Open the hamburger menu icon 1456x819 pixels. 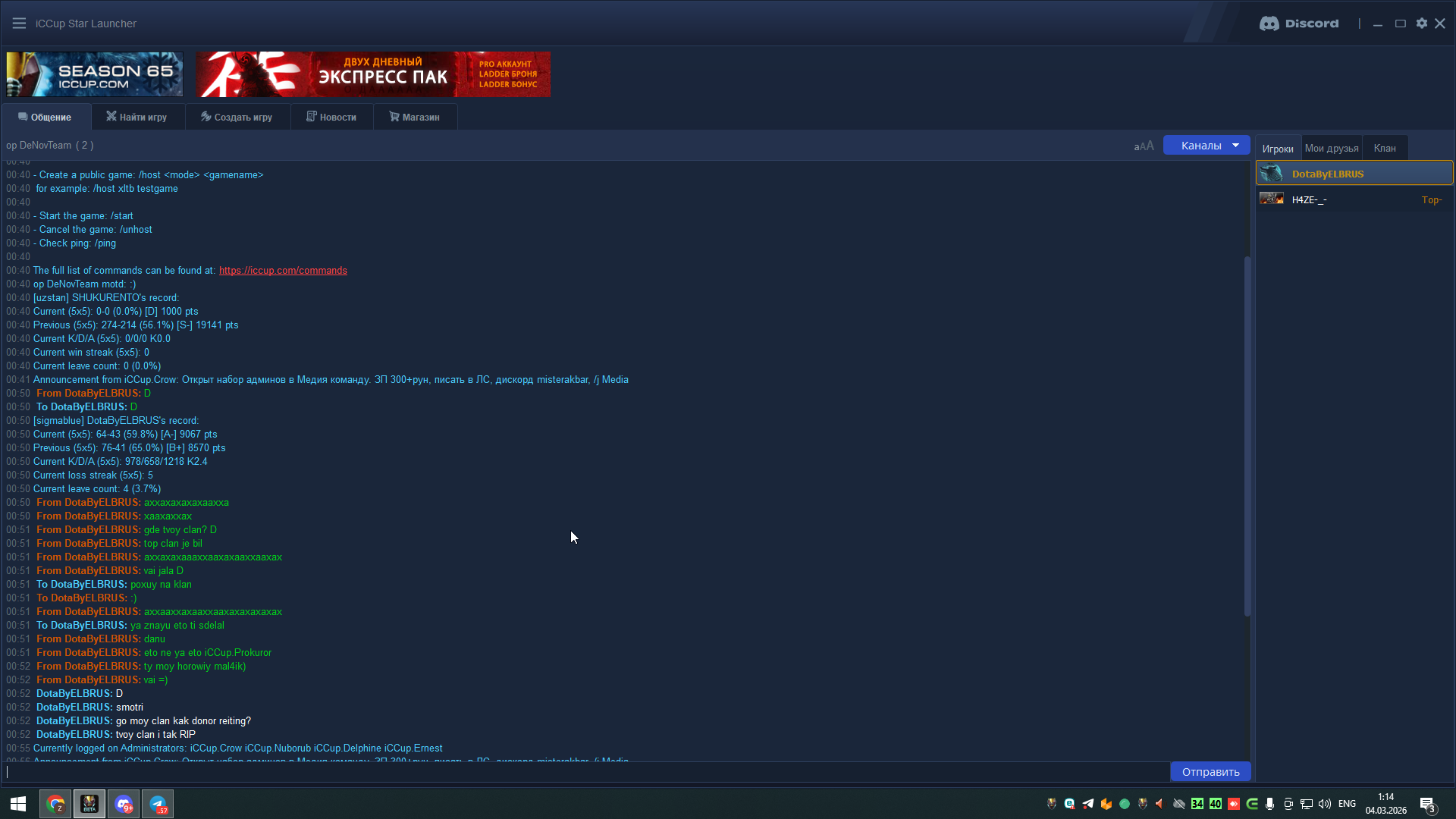(x=19, y=24)
